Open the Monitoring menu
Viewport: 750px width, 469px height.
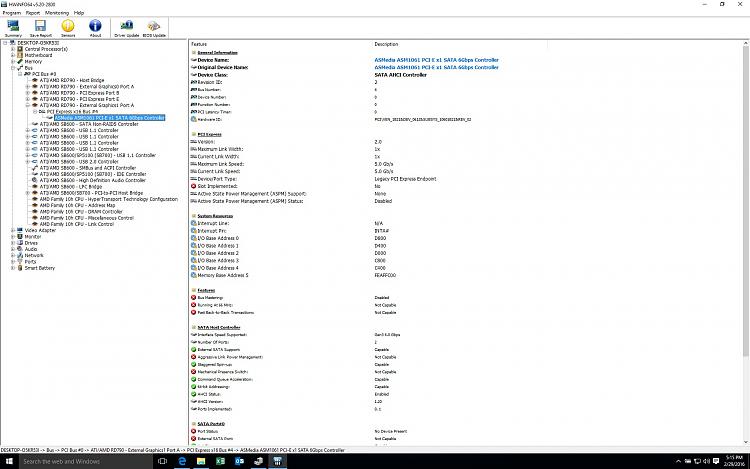(x=57, y=13)
